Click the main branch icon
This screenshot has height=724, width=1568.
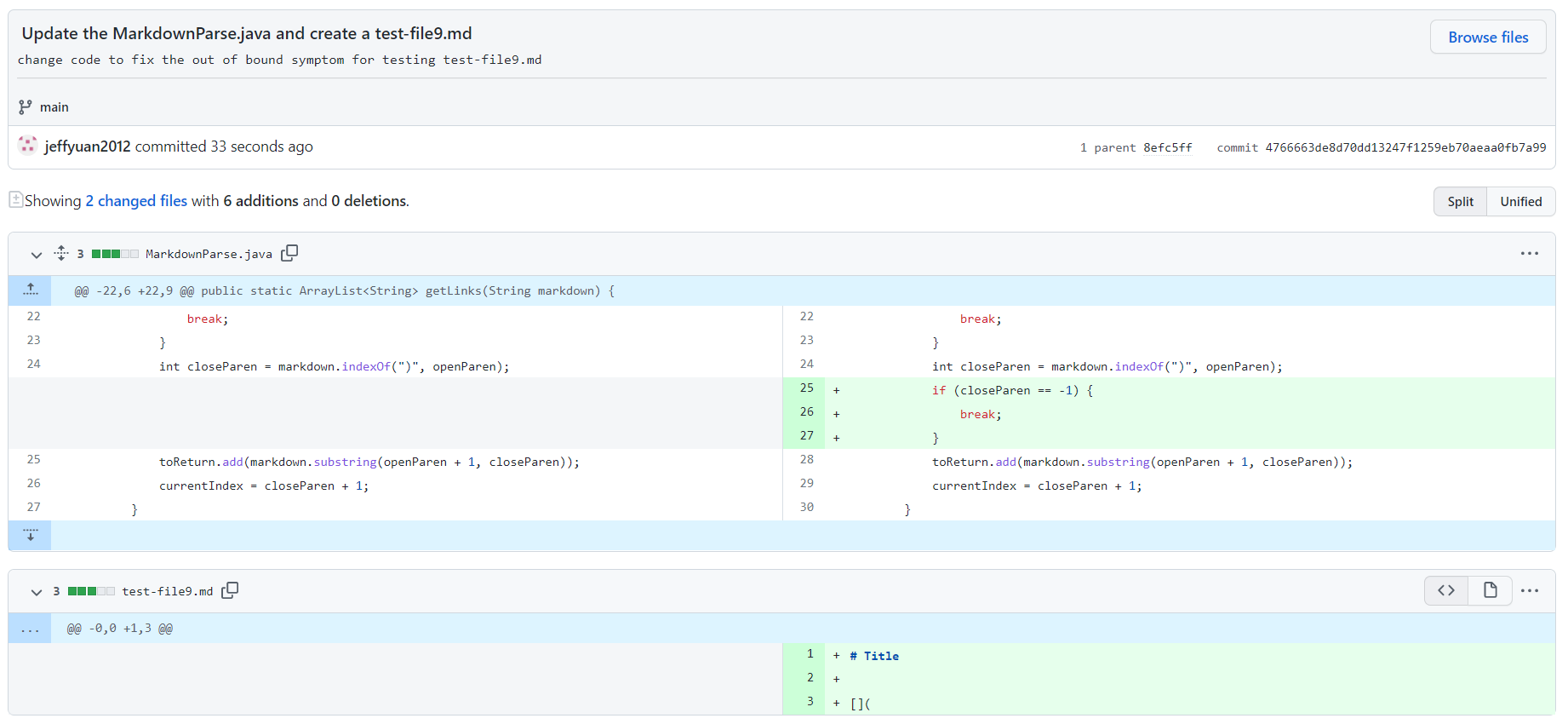[26, 107]
